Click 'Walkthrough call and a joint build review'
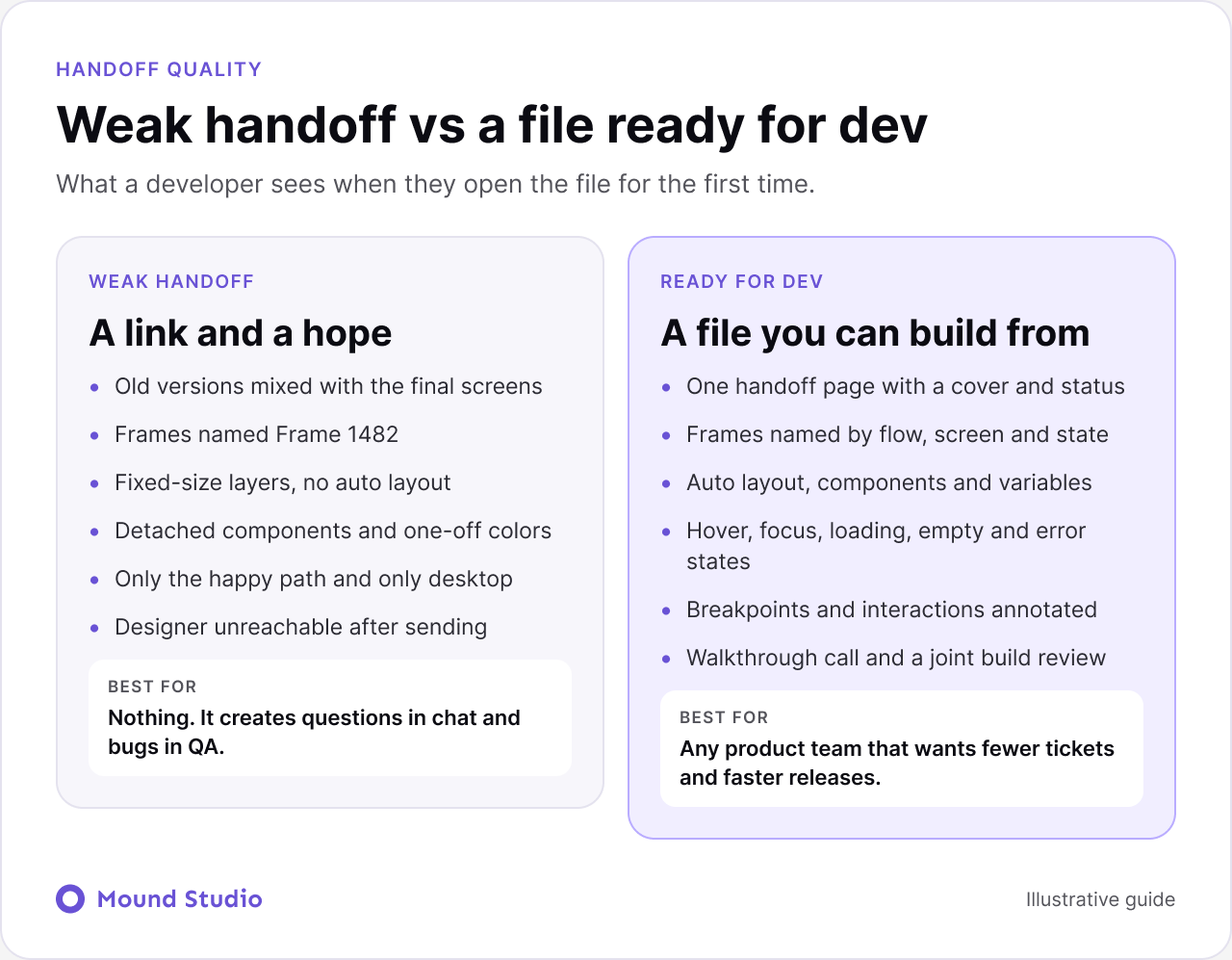 coord(896,658)
